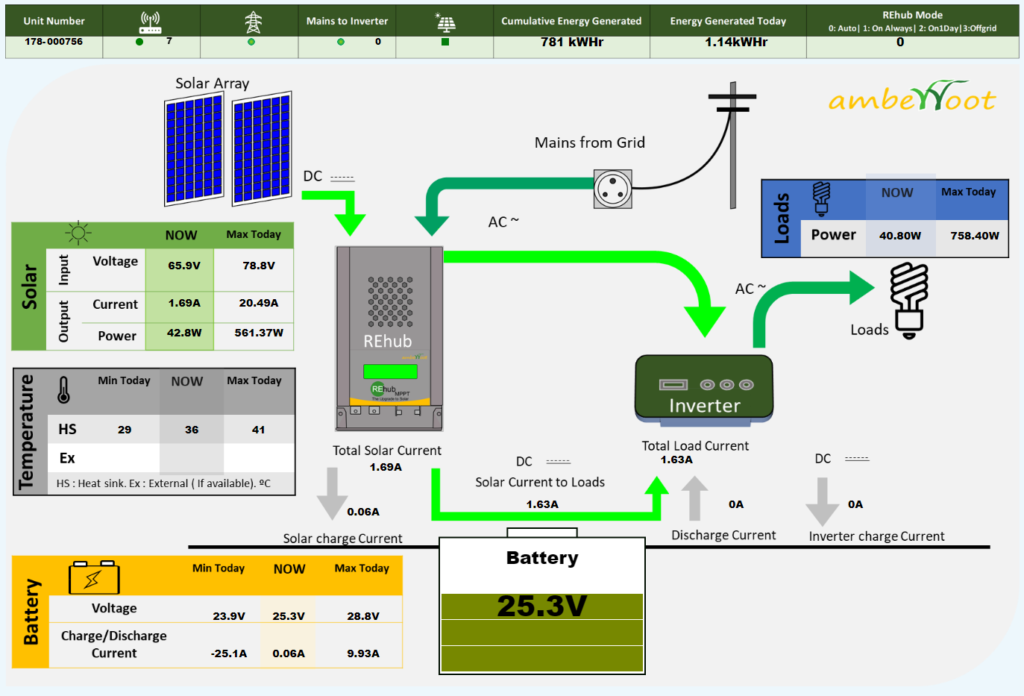Click the Loads Power NOW 40.80W cell

900,236
